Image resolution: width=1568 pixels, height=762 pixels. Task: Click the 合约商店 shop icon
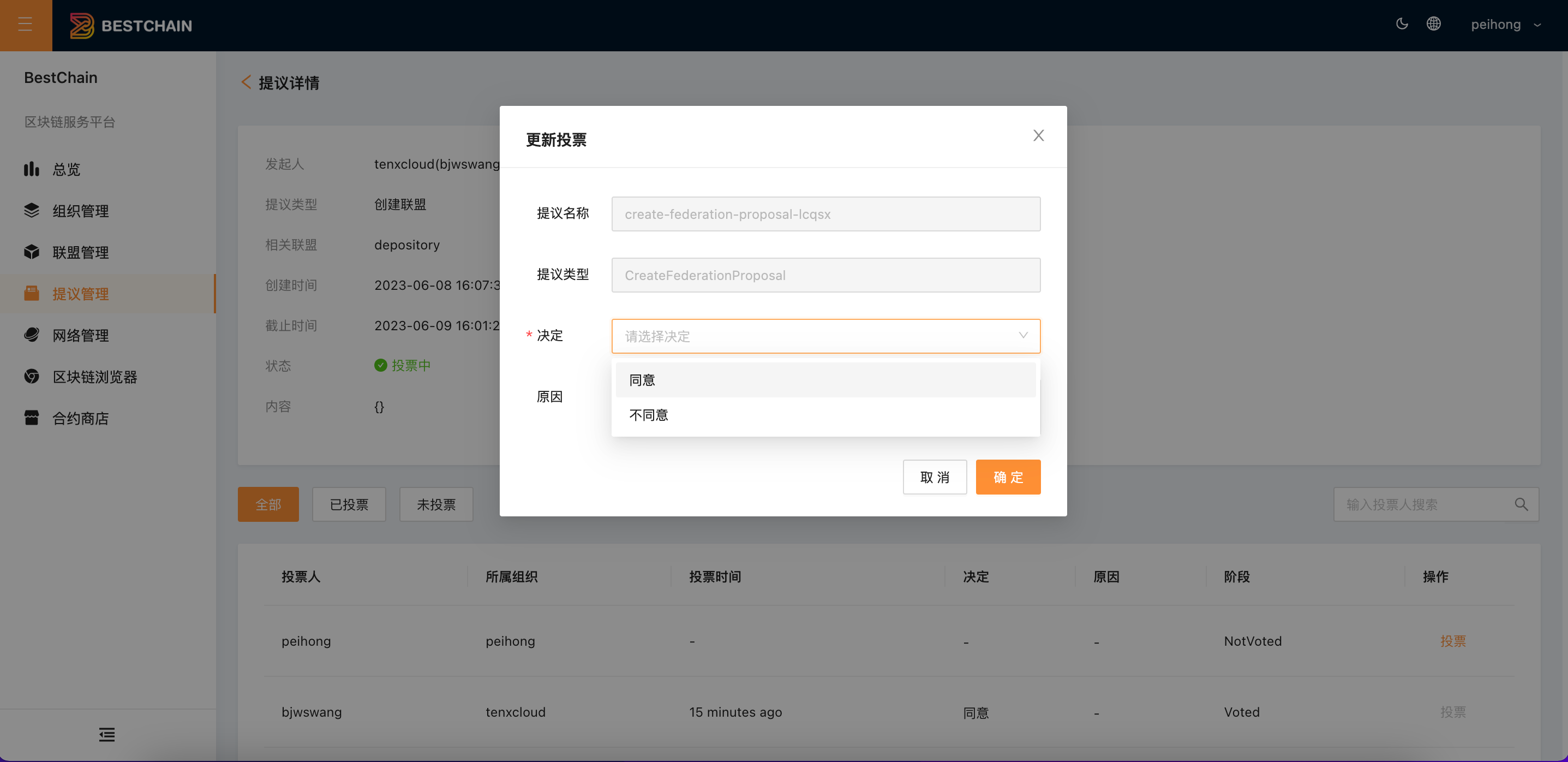tap(32, 417)
